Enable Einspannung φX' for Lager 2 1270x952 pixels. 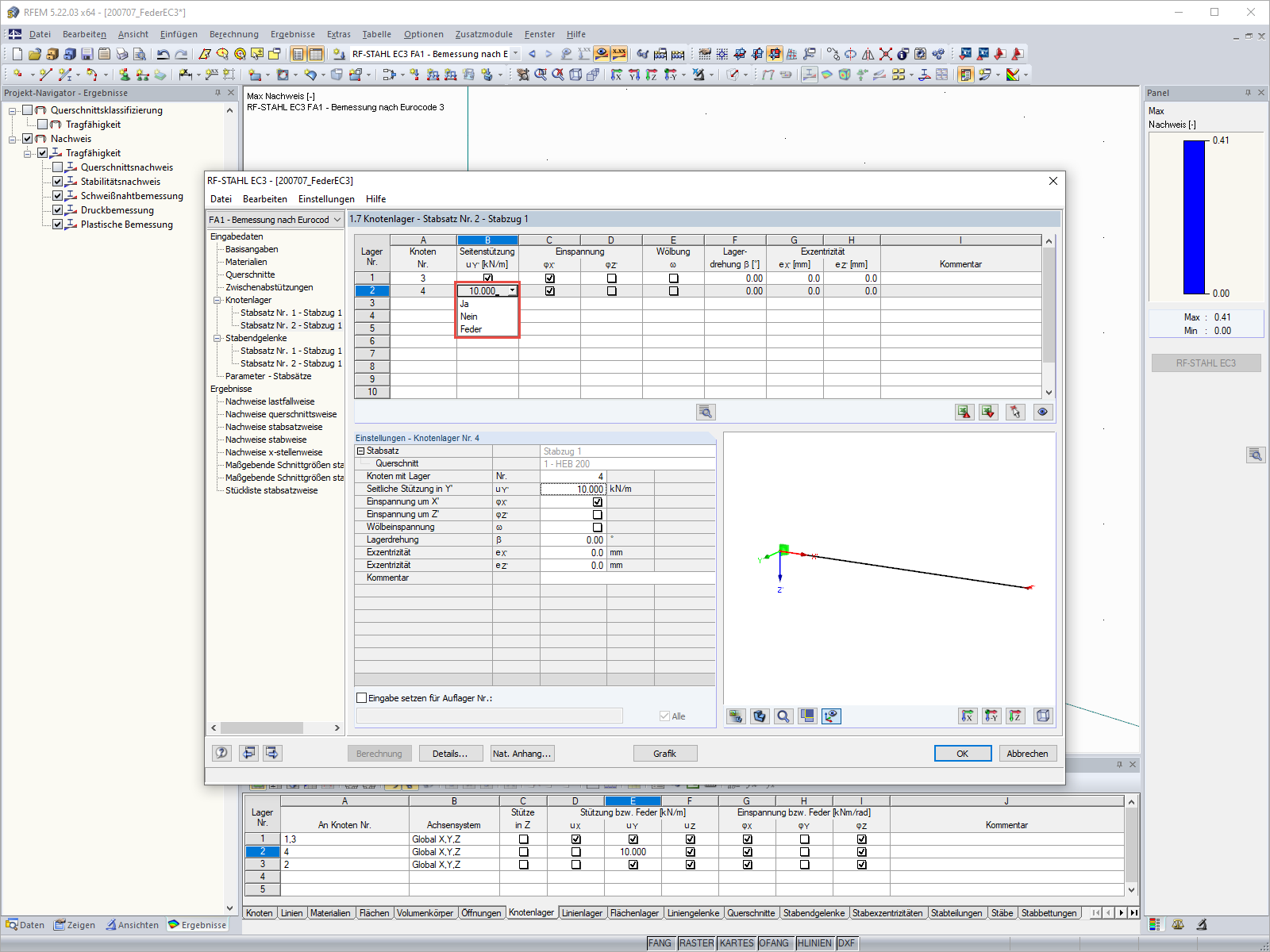pos(549,290)
